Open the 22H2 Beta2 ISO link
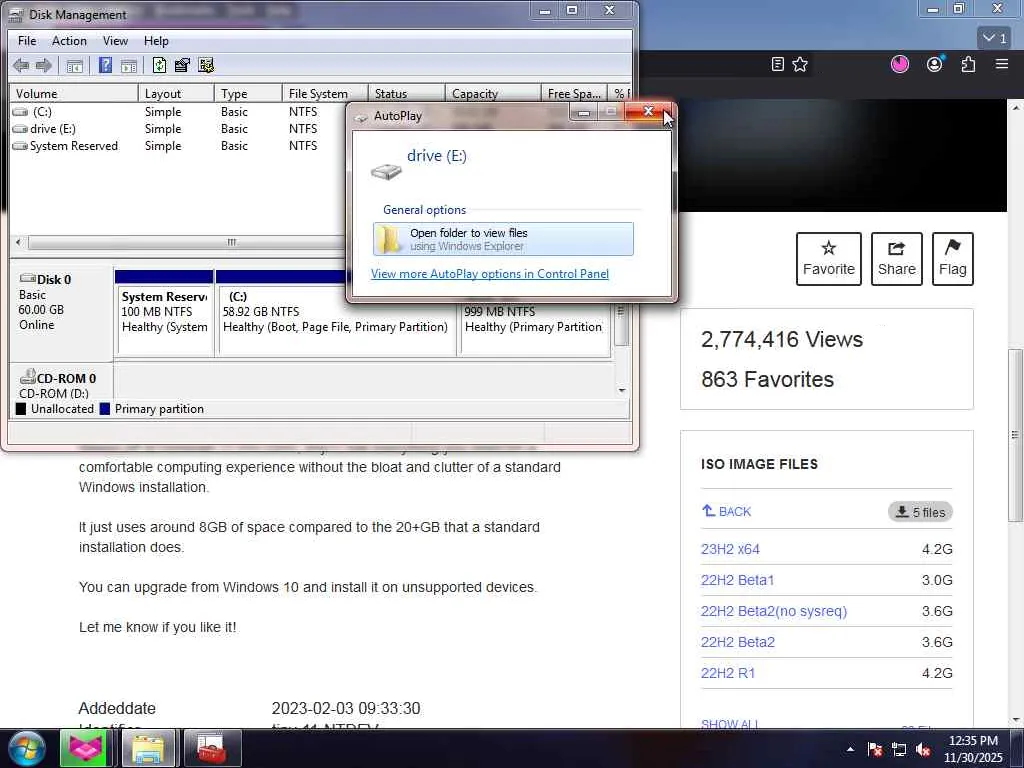This screenshot has width=1024, height=768. click(738, 642)
